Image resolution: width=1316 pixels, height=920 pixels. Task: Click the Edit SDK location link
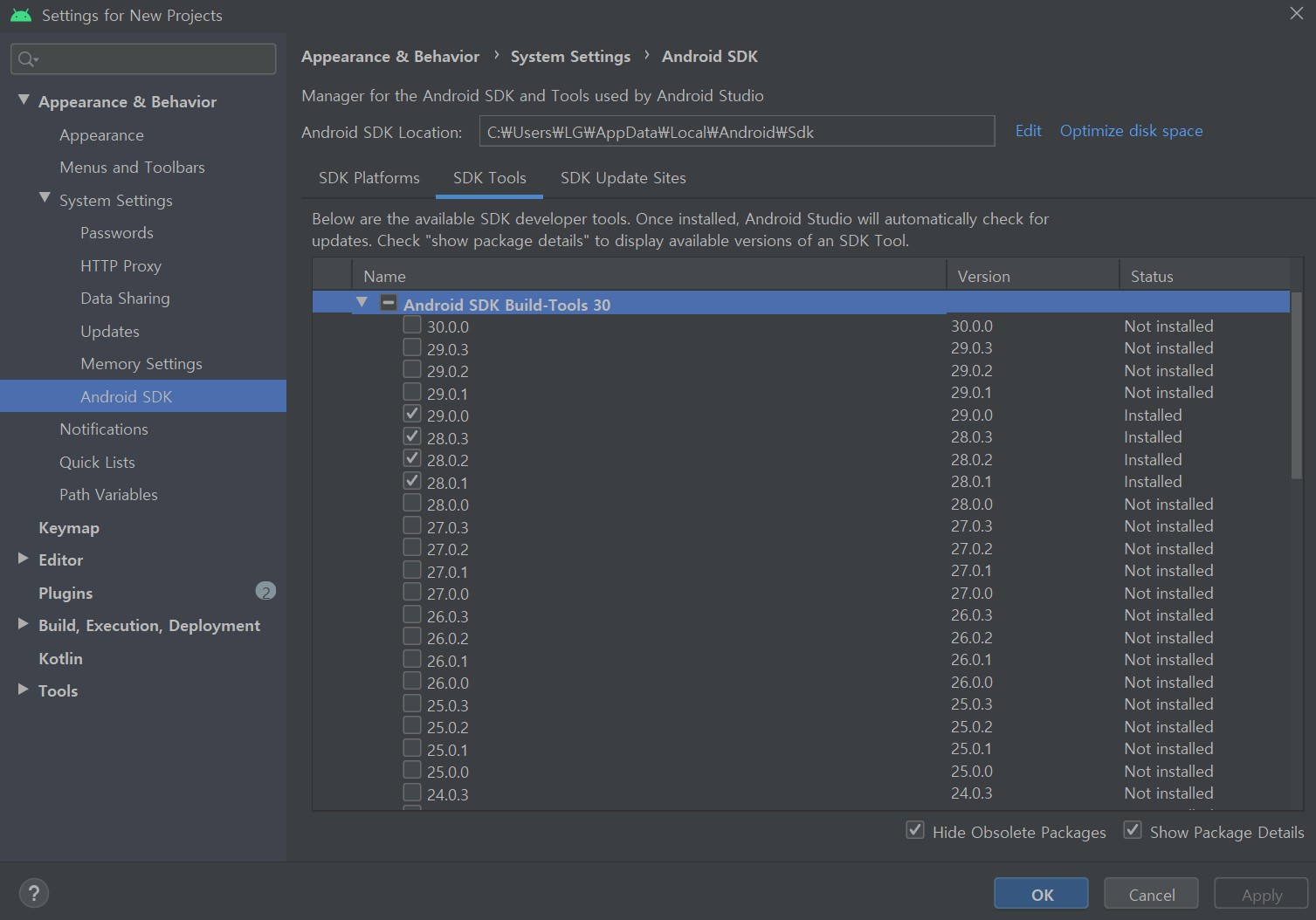pyautogui.click(x=1028, y=131)
